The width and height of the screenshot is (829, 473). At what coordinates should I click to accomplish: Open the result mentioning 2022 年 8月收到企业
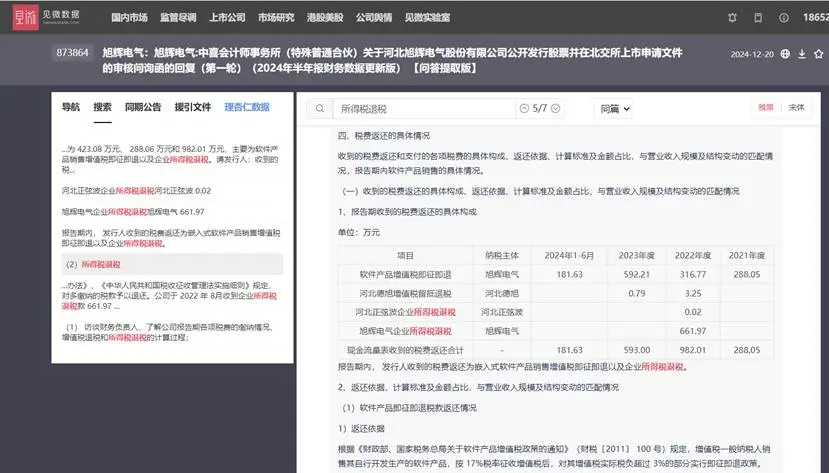(x=169, y=295)
